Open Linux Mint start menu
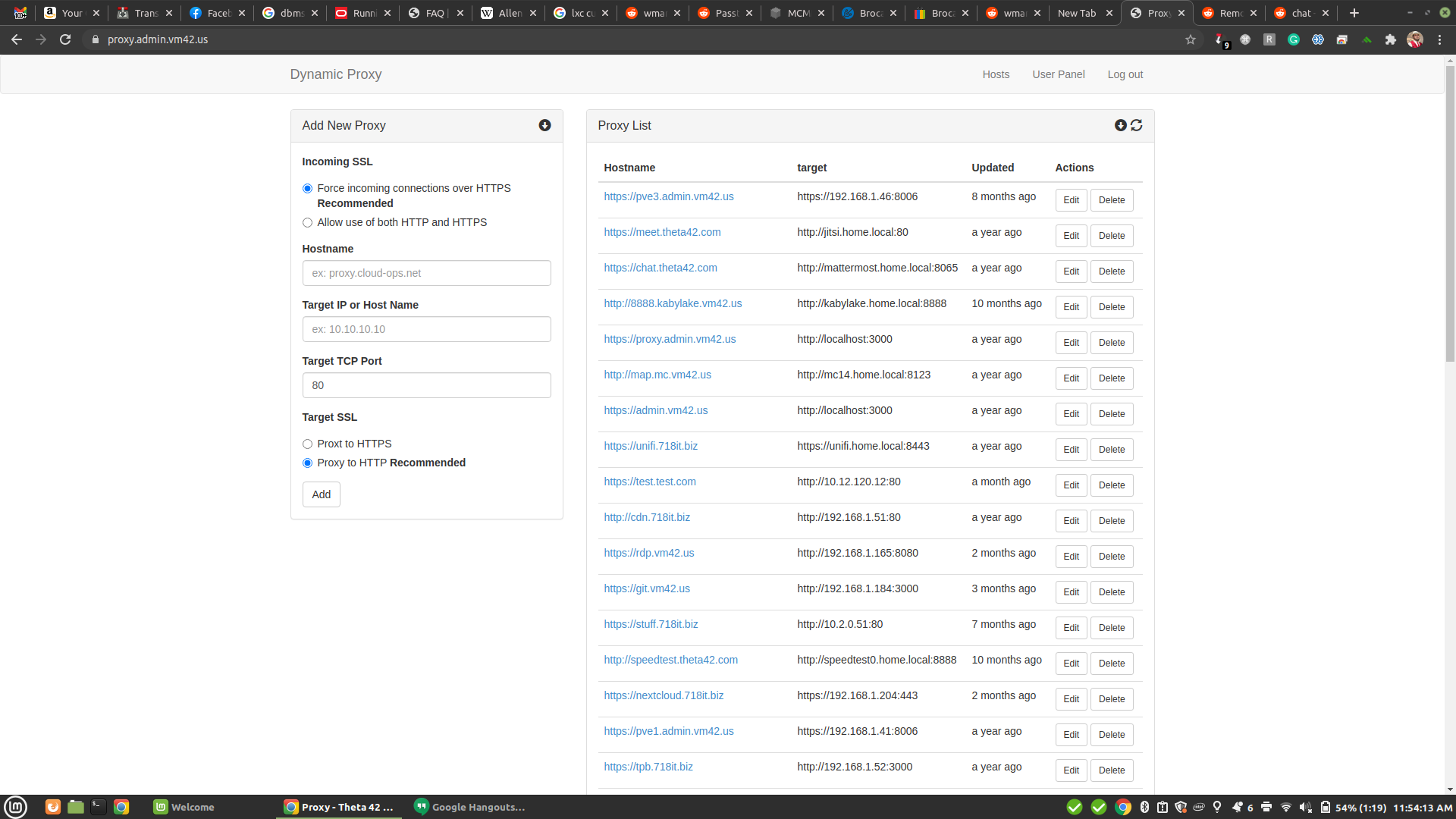The width and height of the screenshot is (1456, 819). pos(15,807)
